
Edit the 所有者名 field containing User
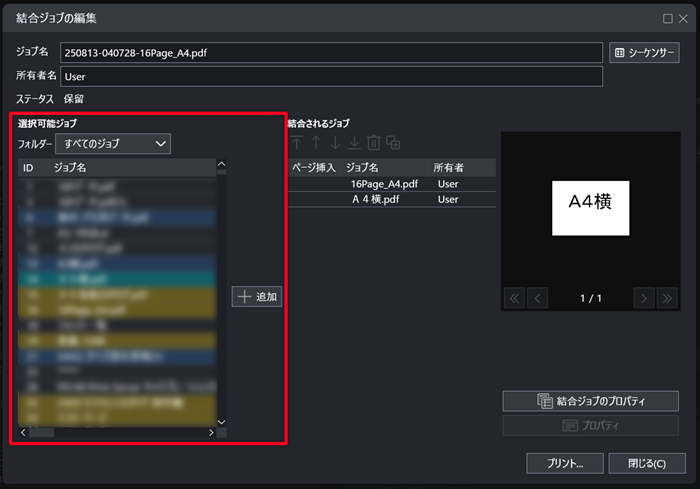click(x=331, y=76)
